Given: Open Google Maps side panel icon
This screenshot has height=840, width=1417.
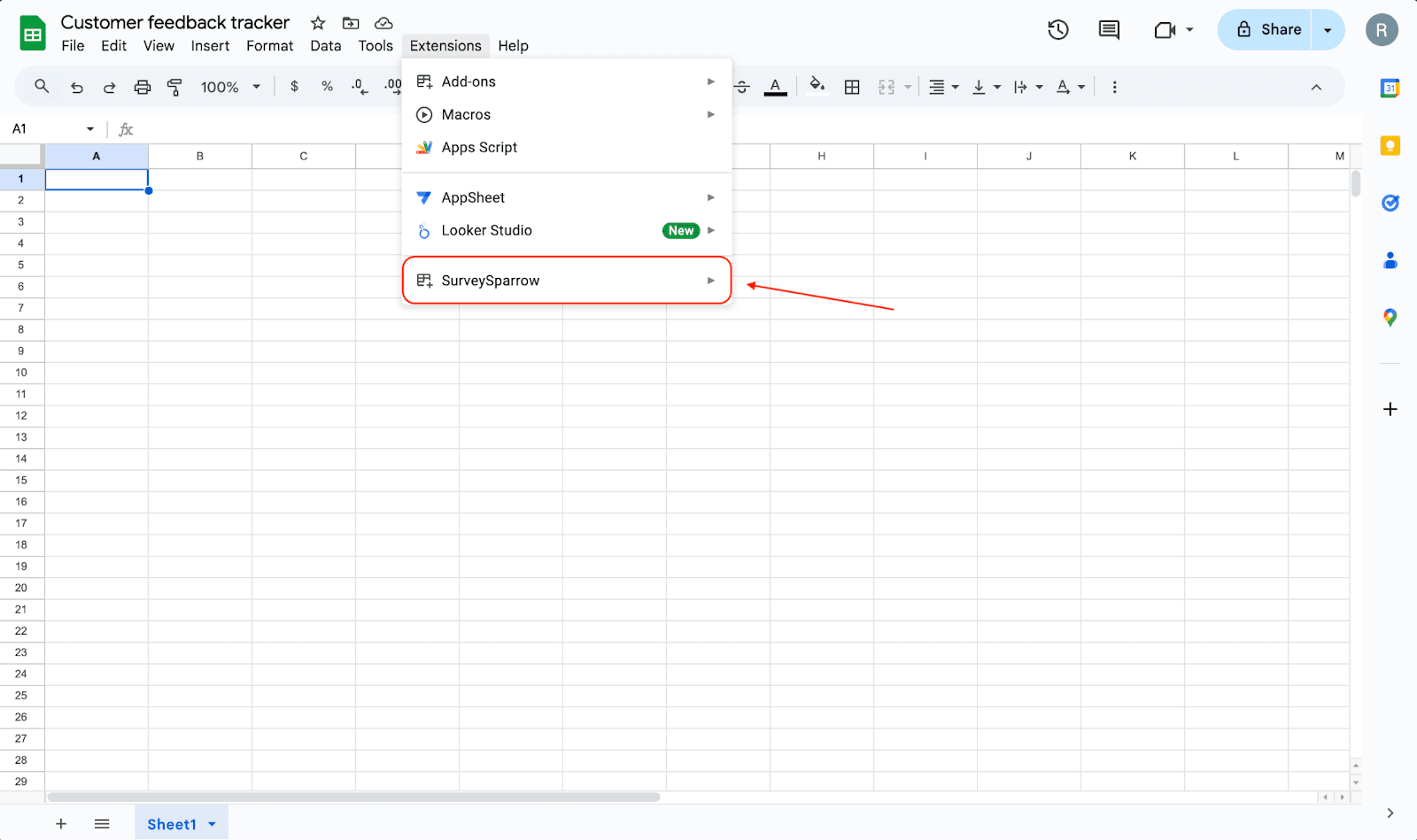Looking at the screenshot, I should coord(1390,318).
